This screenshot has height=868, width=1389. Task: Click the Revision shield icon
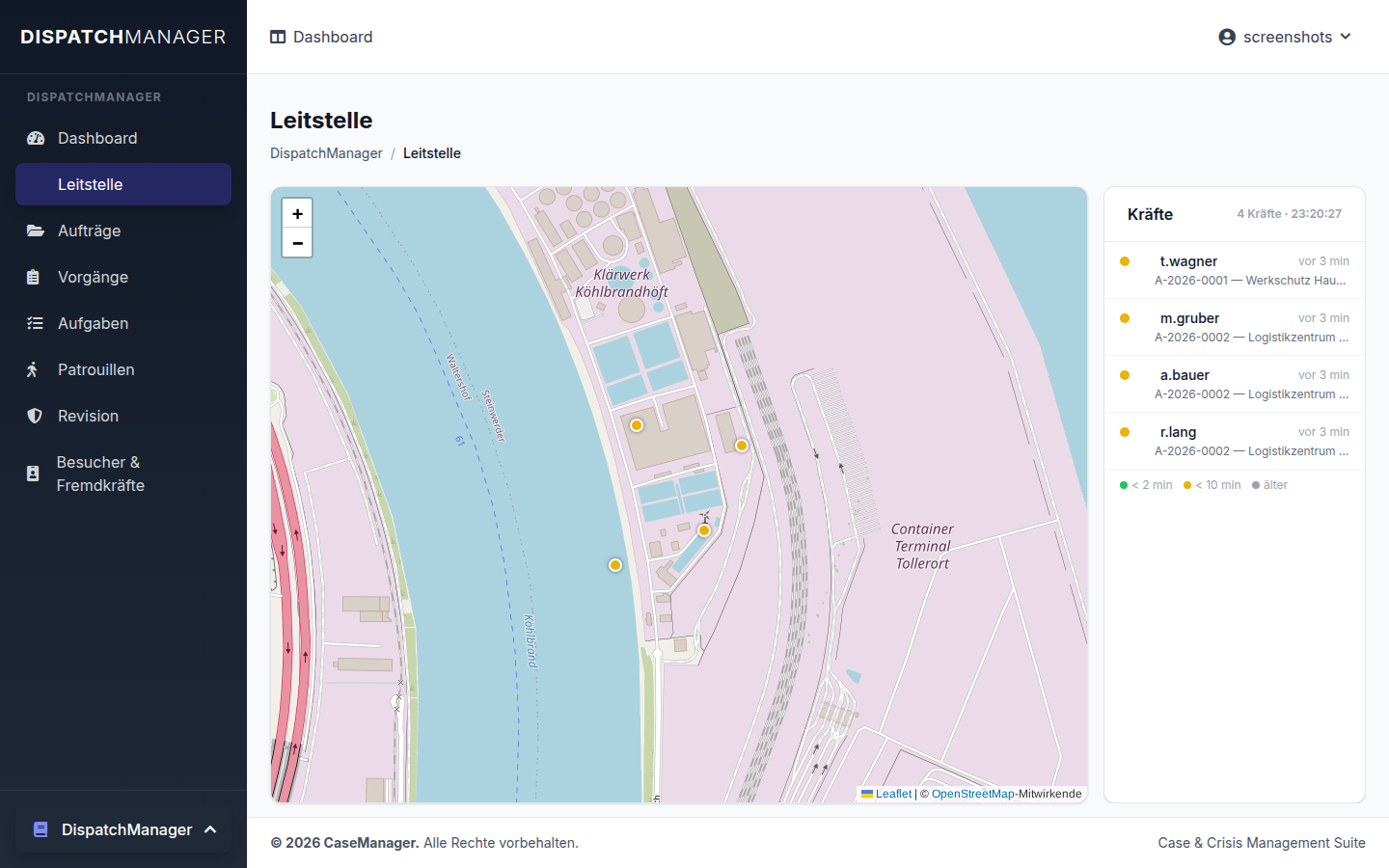[35, 416]
